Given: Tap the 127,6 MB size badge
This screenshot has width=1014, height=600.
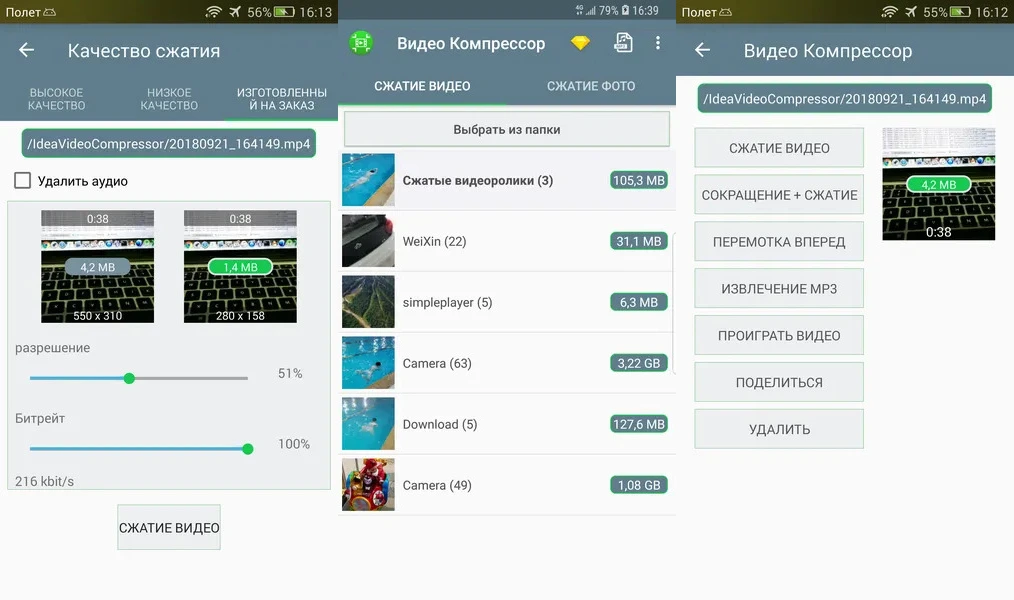Looking at the screenshot, I should [639, 424].
